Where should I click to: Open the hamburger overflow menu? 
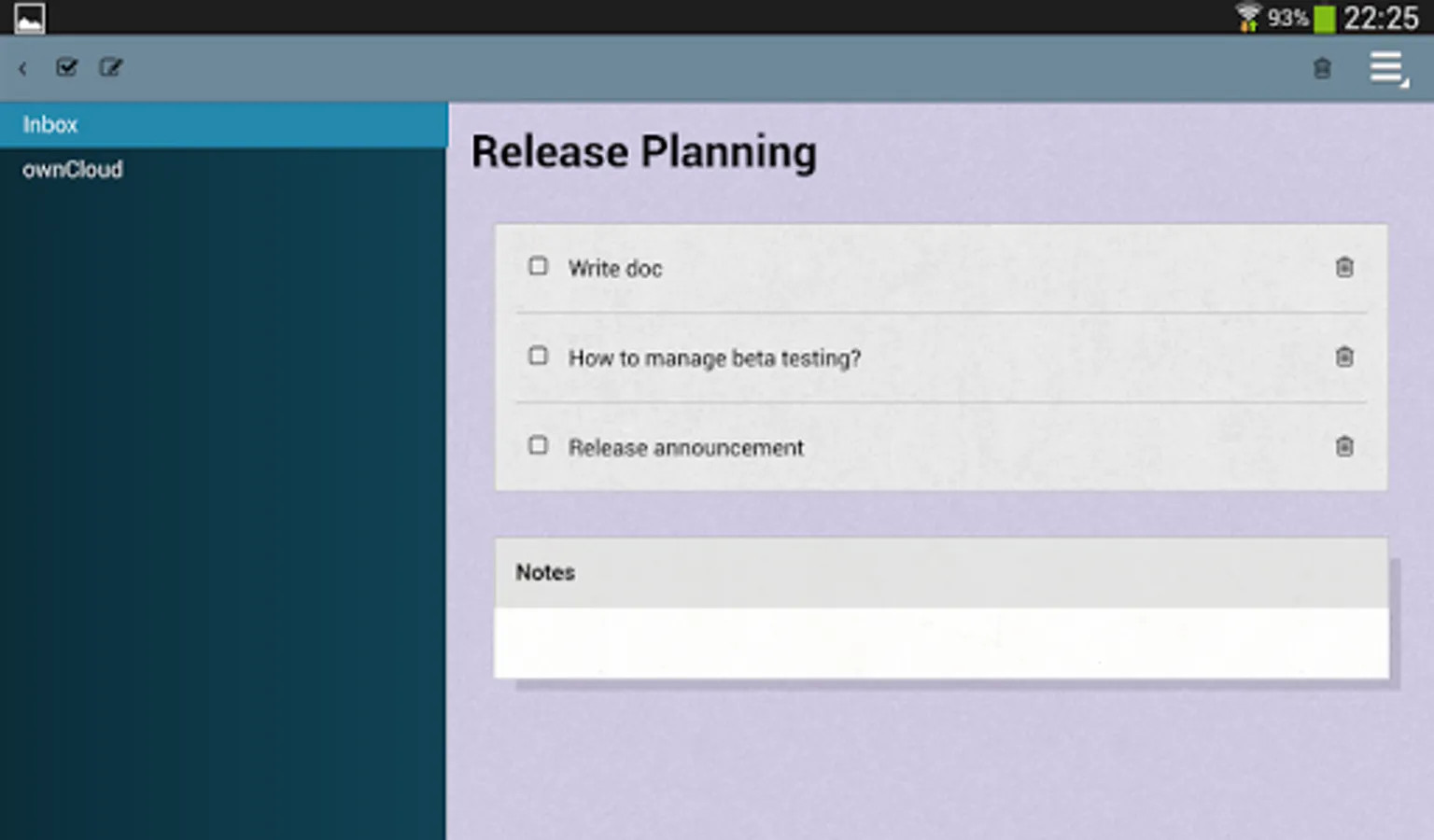click(1387, 68)
